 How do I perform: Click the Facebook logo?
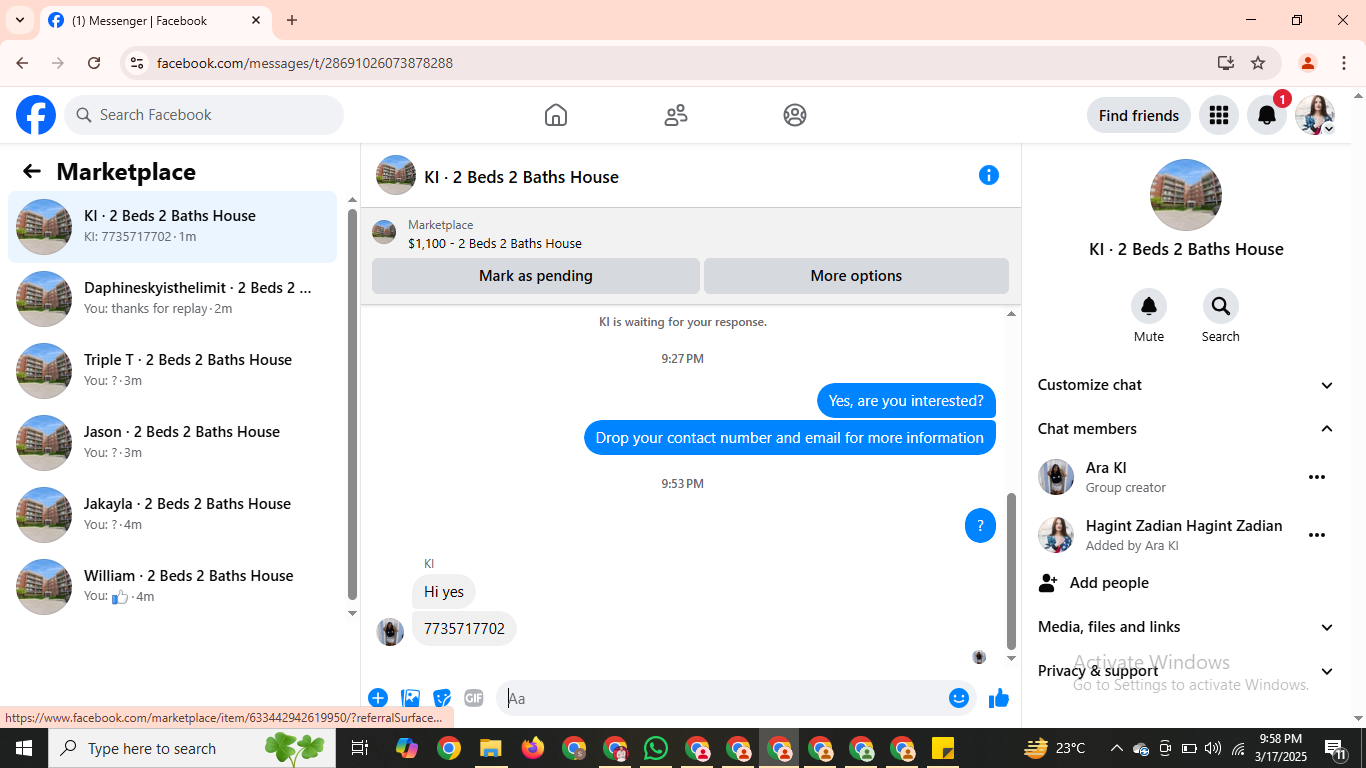[36, 115]
